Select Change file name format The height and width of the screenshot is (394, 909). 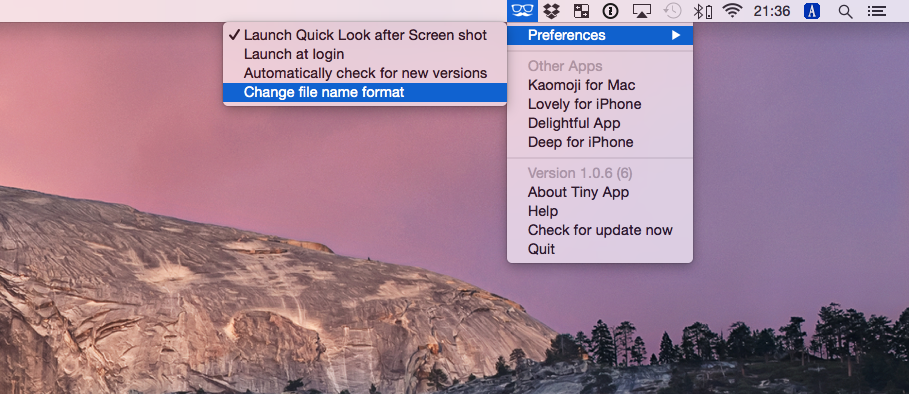[365, 92]
